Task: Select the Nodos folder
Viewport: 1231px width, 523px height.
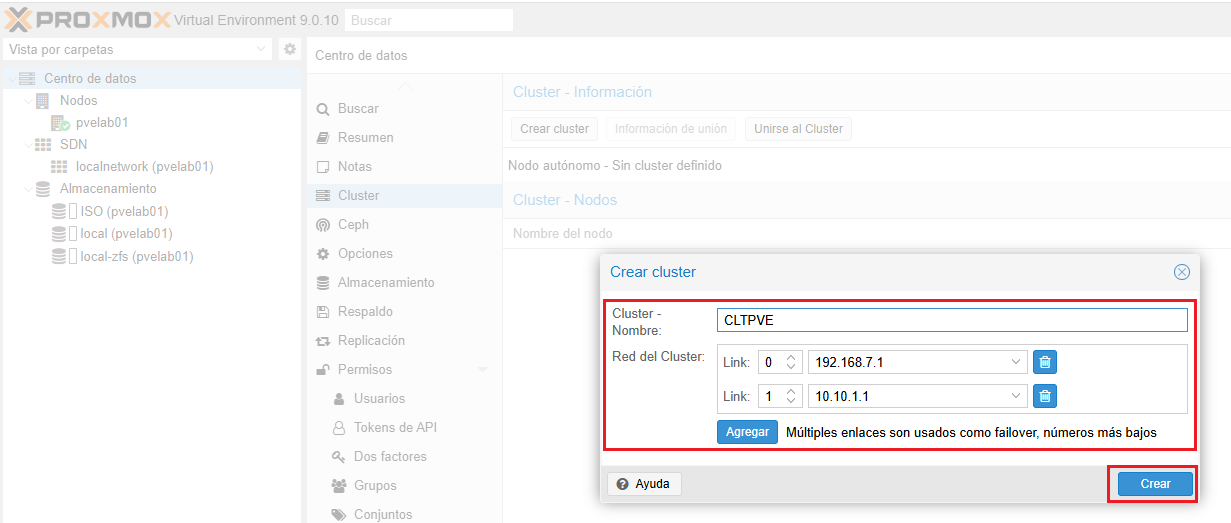Action: [78, 100]
